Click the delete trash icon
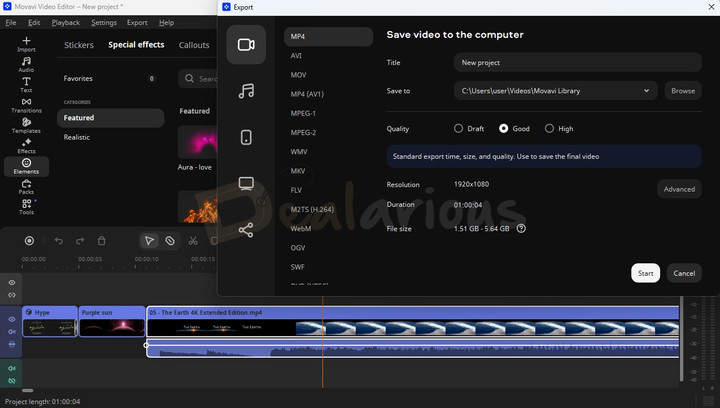720x408 pixels. (101, 240)
